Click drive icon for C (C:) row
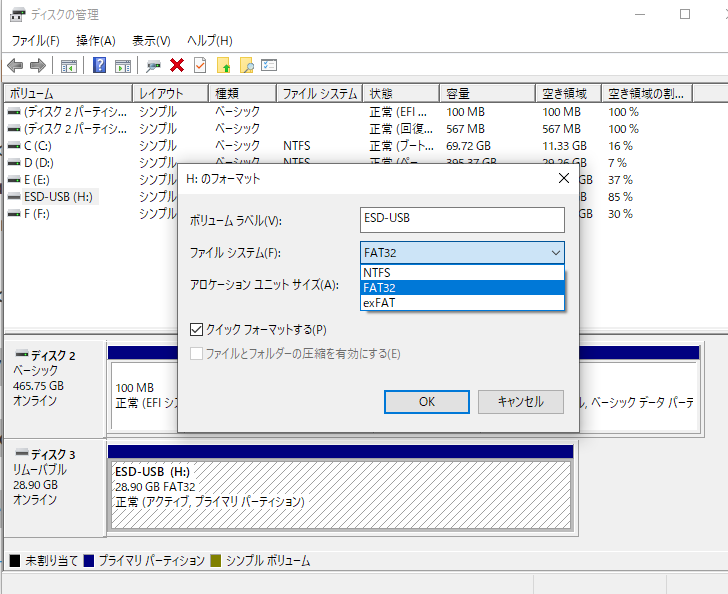 [x=14, y=146]
